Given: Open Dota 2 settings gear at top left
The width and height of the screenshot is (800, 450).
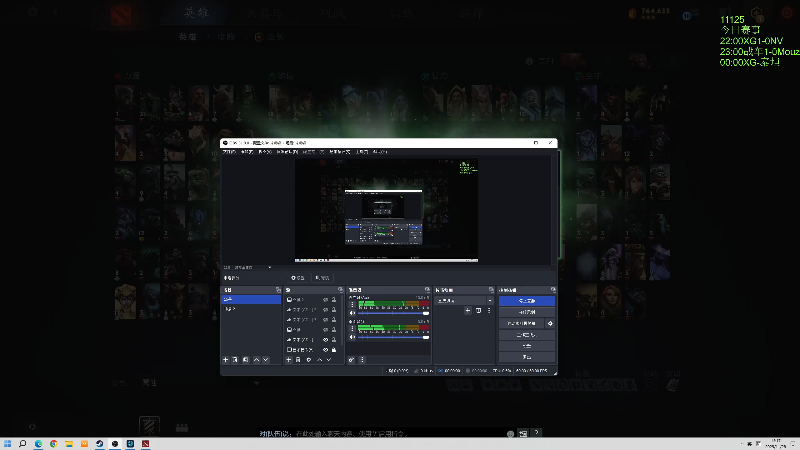Looking at the screenshot, I should click(33, 12).
